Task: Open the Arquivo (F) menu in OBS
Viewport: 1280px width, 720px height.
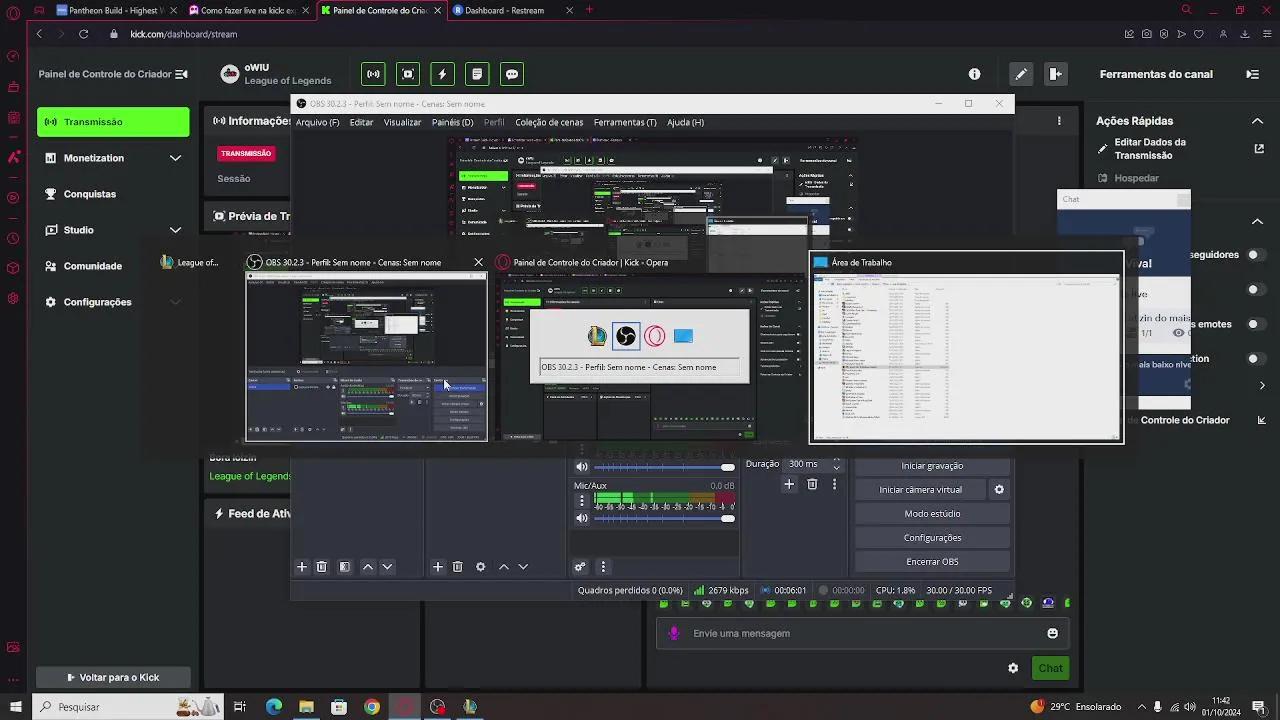Action: tap(317, 122)
